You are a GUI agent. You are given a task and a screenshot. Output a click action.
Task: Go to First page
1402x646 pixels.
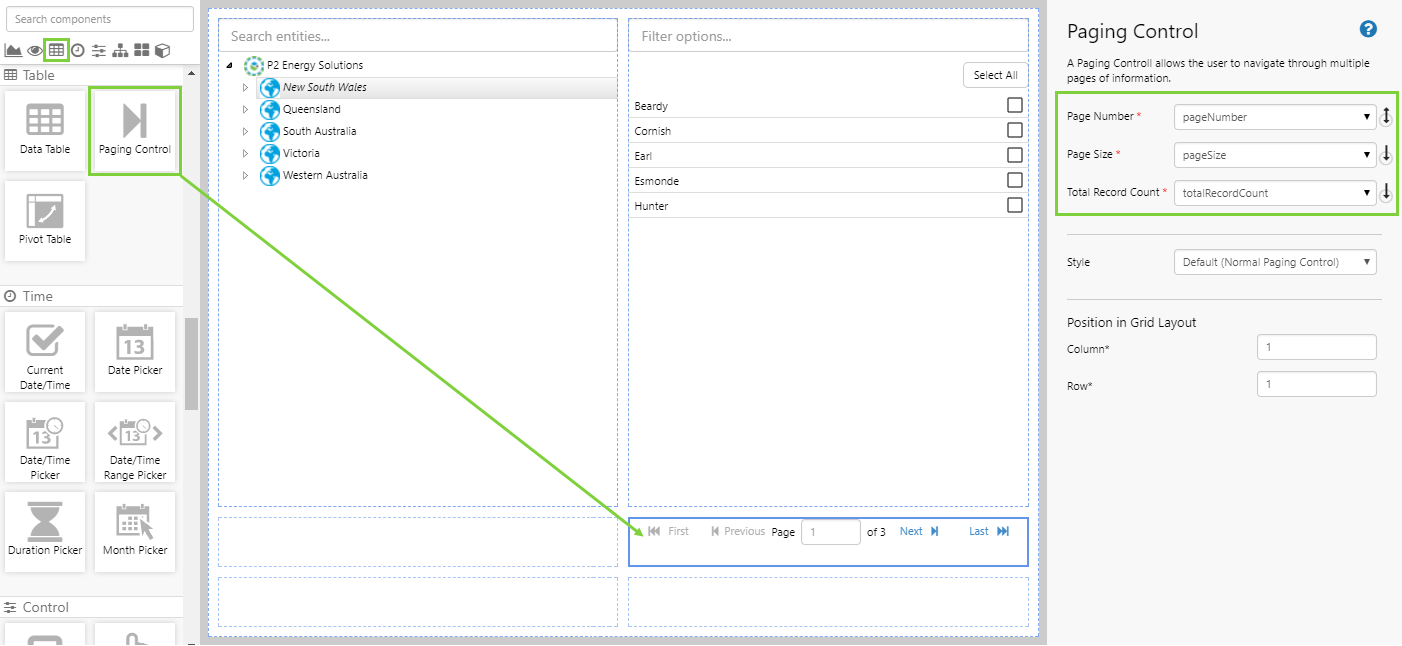(x=668, y=532)
